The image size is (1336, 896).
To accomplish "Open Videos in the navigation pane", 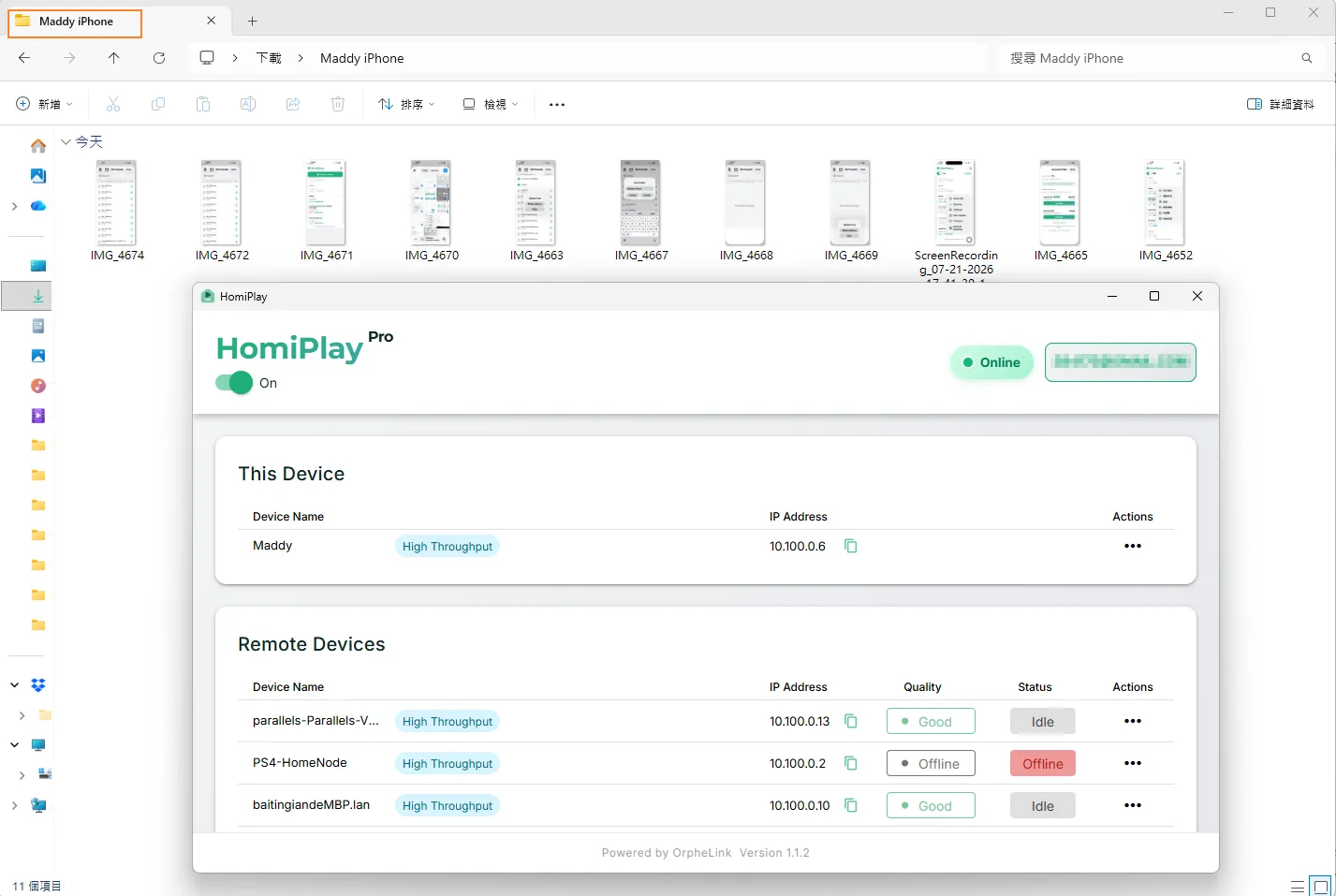I will coord(38,416).
